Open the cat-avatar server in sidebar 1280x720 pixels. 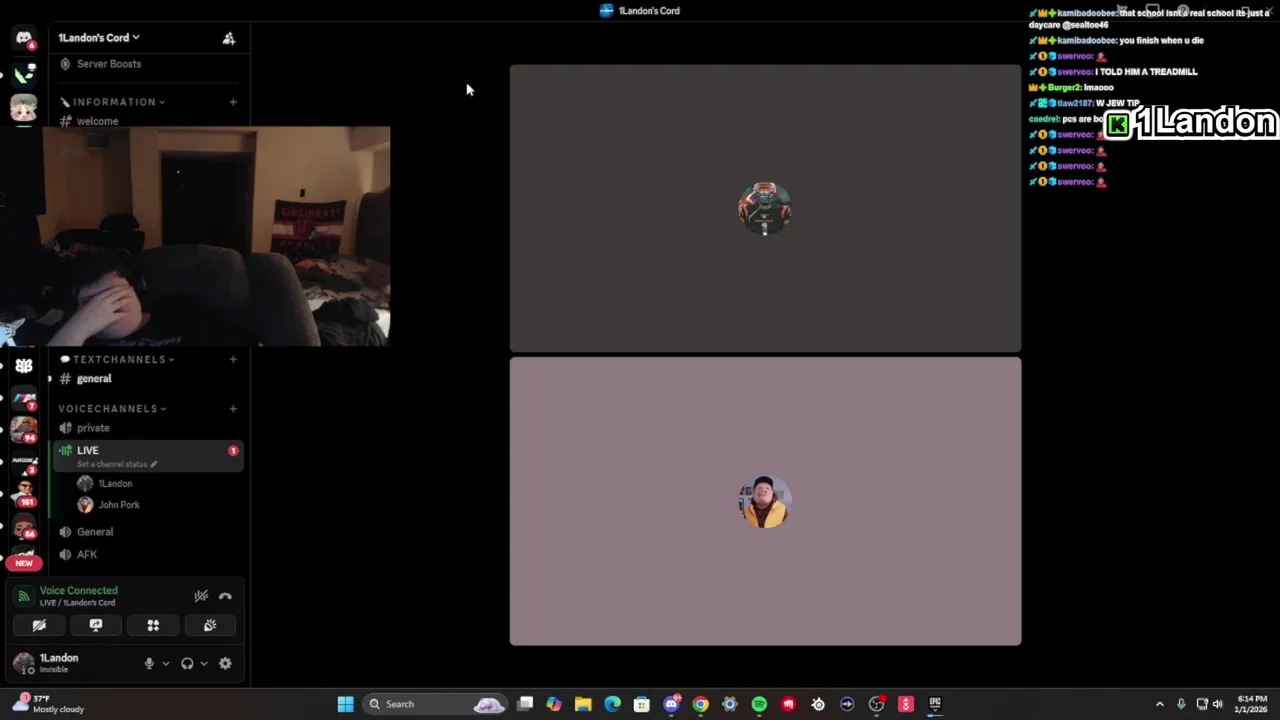point(24,108)
